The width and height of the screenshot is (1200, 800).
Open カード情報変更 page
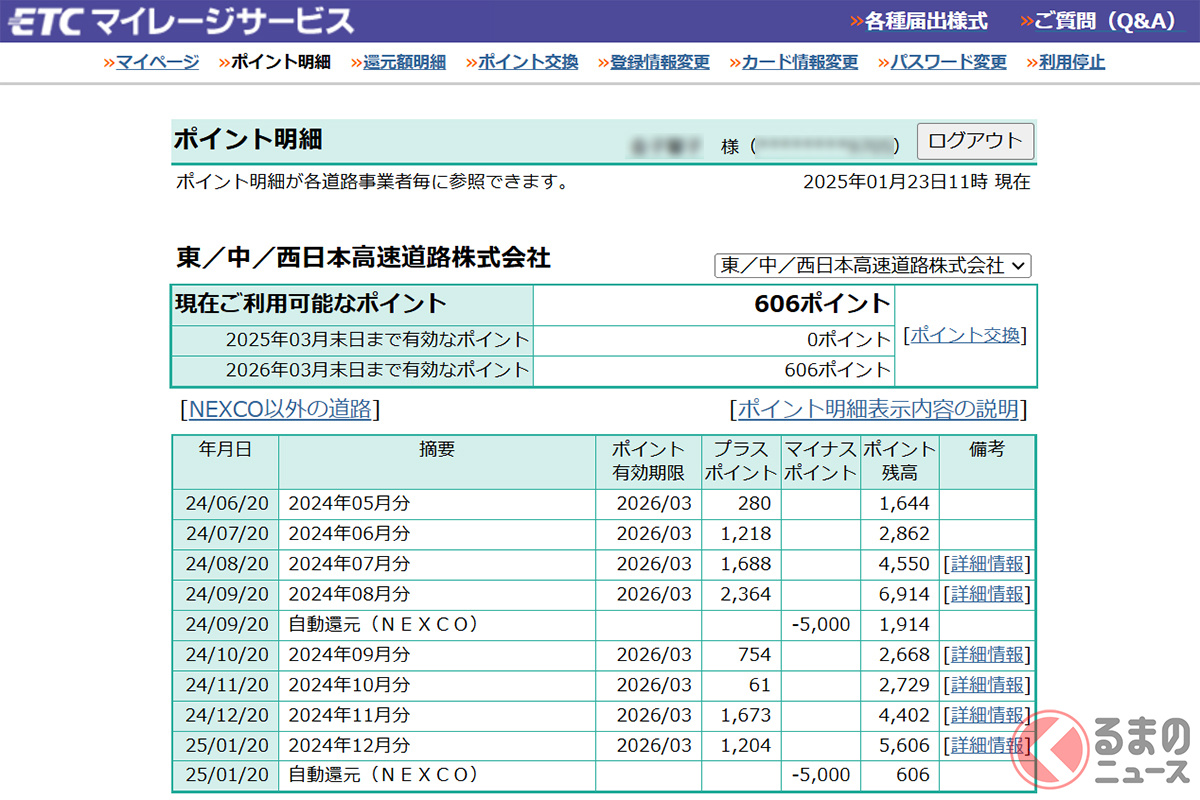(x=799, y=62)
